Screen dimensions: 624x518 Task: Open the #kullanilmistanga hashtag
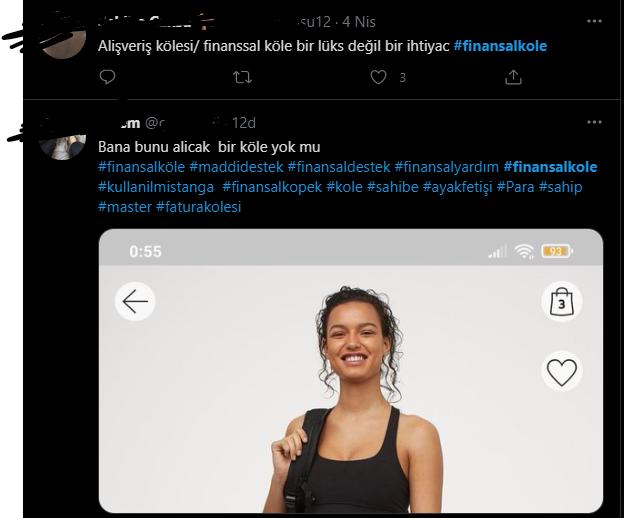[156, 187]
